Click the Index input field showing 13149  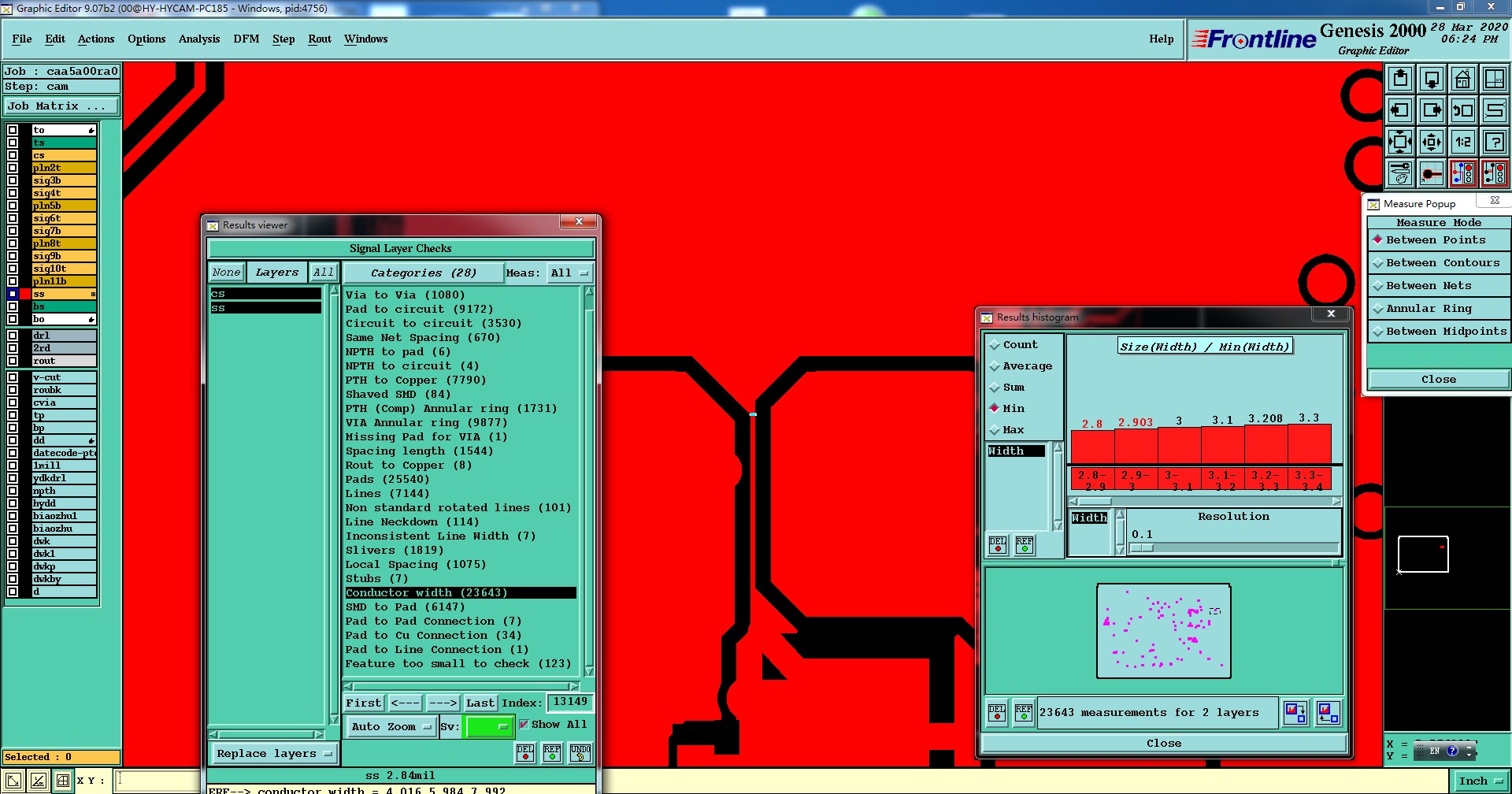[570, 703]
